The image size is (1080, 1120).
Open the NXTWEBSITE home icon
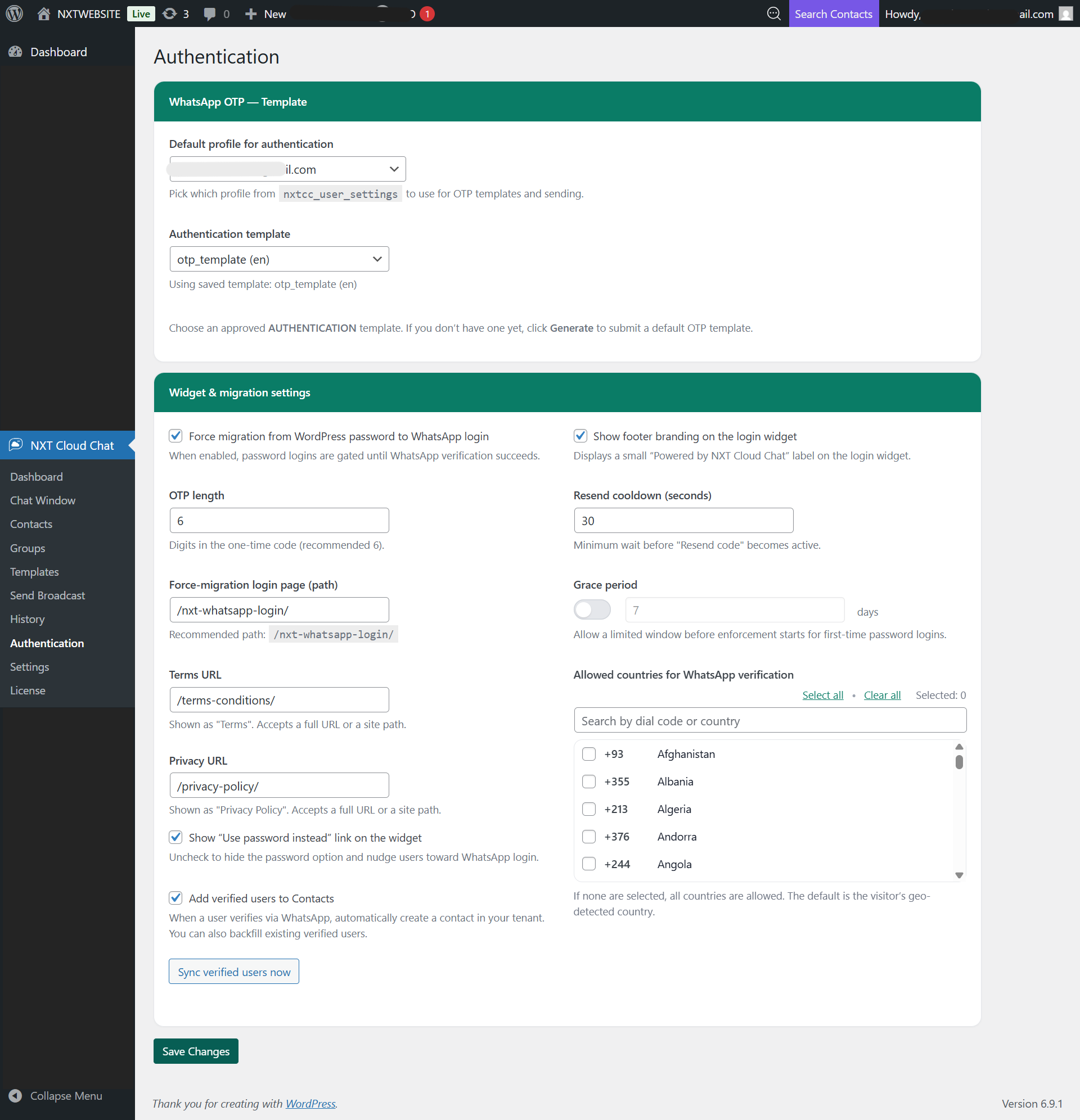43,13
